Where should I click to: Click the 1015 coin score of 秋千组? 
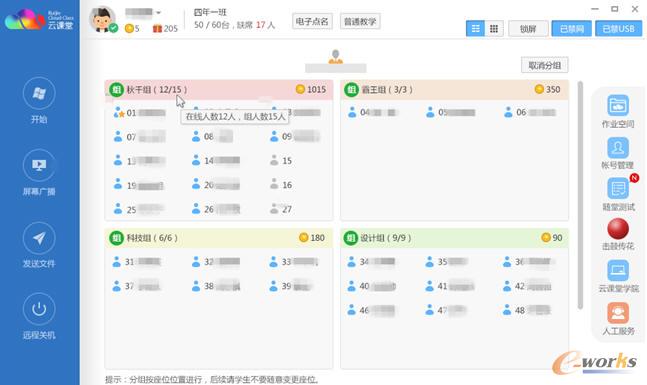point(311,89)
